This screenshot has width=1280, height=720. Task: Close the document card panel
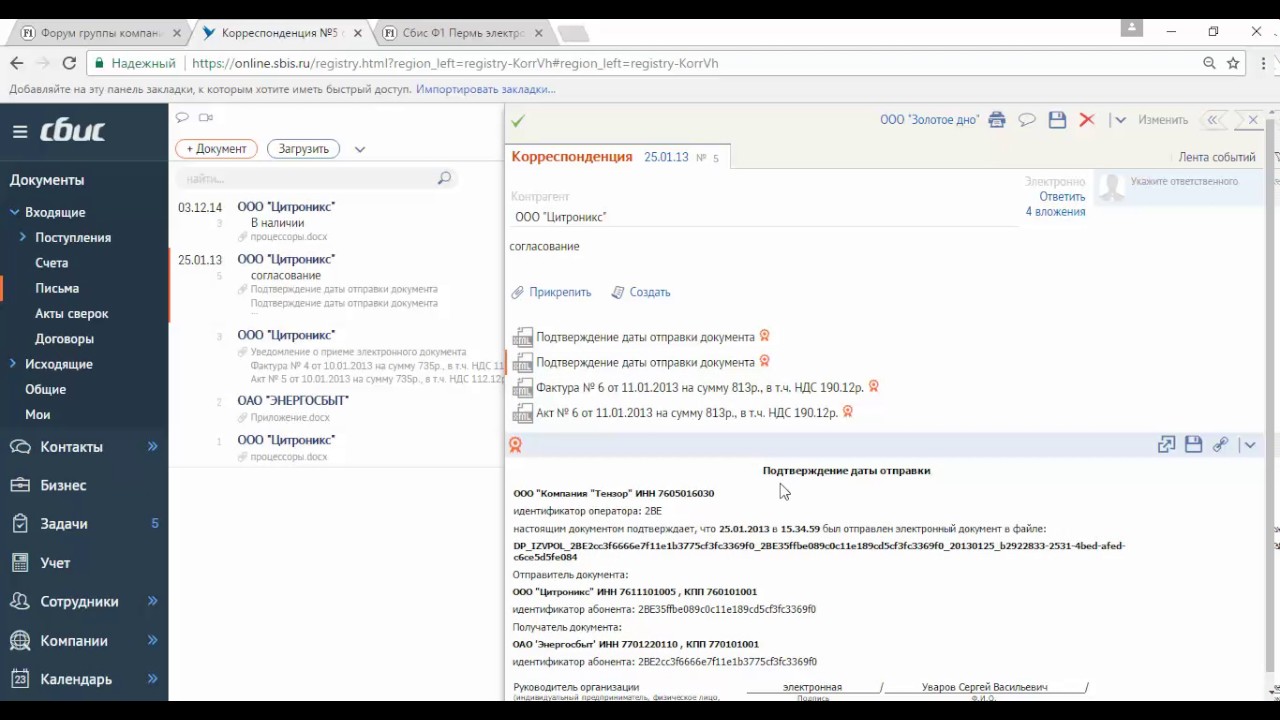click(1253, 120)
